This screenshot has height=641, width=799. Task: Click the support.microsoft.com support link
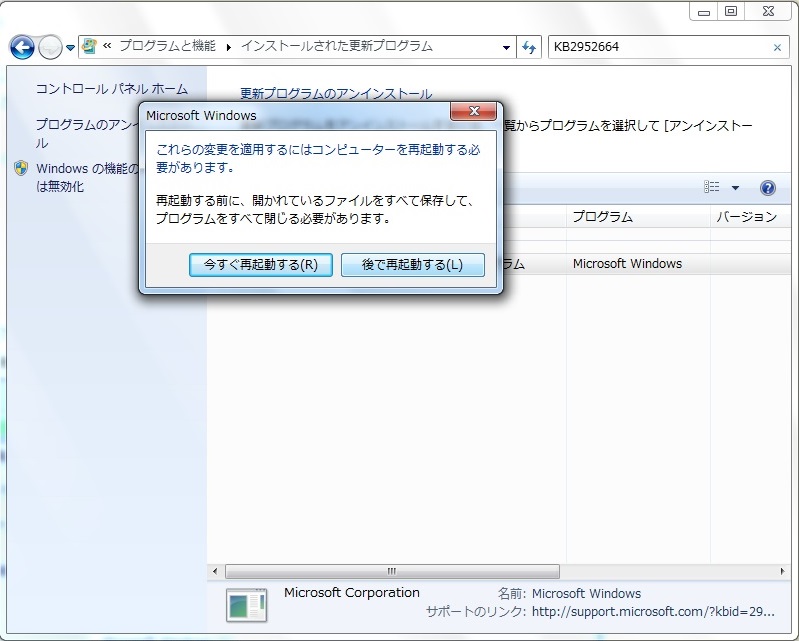point(653,611)
